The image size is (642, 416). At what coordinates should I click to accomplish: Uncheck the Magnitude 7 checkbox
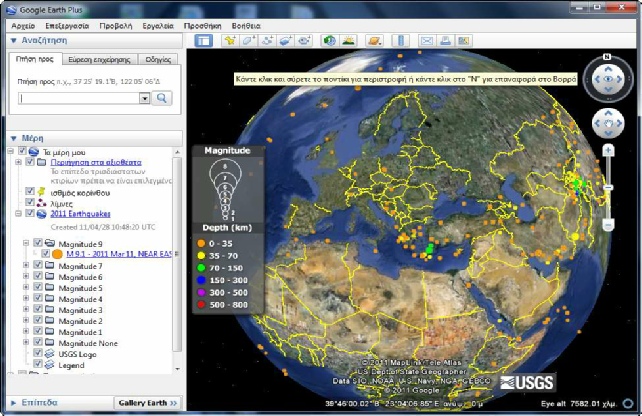pyautogui.click(x=38, y=265)
